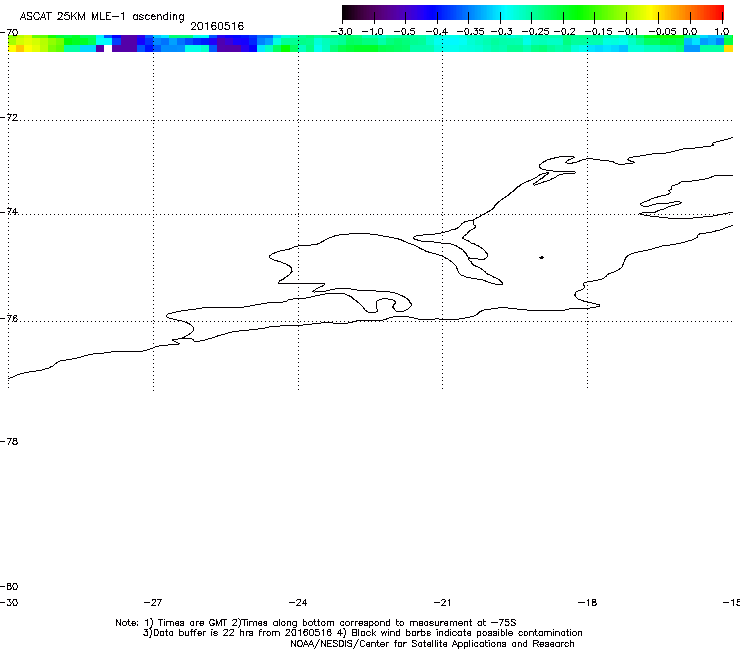Select the -18 longitude axis label
Image resolution: width=740 pixels, height=650 pixels.
click(x=587, y=602)
